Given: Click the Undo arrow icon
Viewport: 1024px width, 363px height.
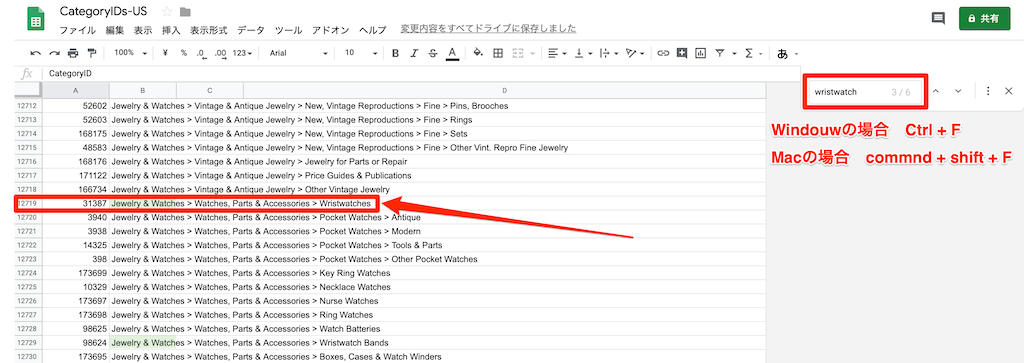Looking at the screenshot, I should (36, 54).
